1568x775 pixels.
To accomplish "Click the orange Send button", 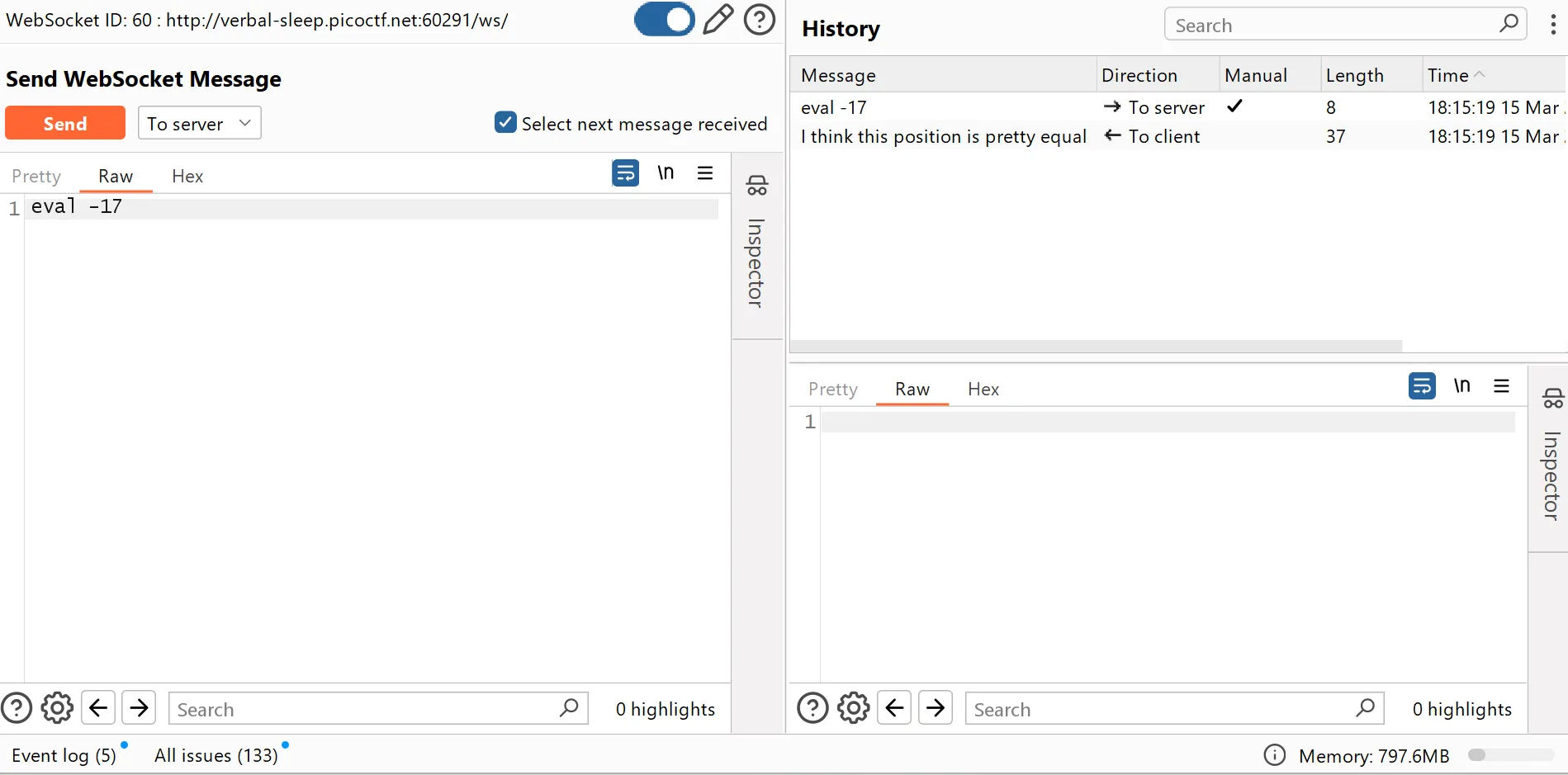I will click(65, 124).
